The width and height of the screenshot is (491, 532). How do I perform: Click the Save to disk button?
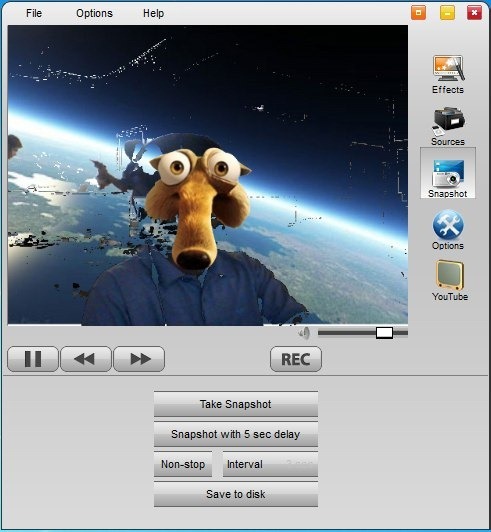[x=236, y=494]
